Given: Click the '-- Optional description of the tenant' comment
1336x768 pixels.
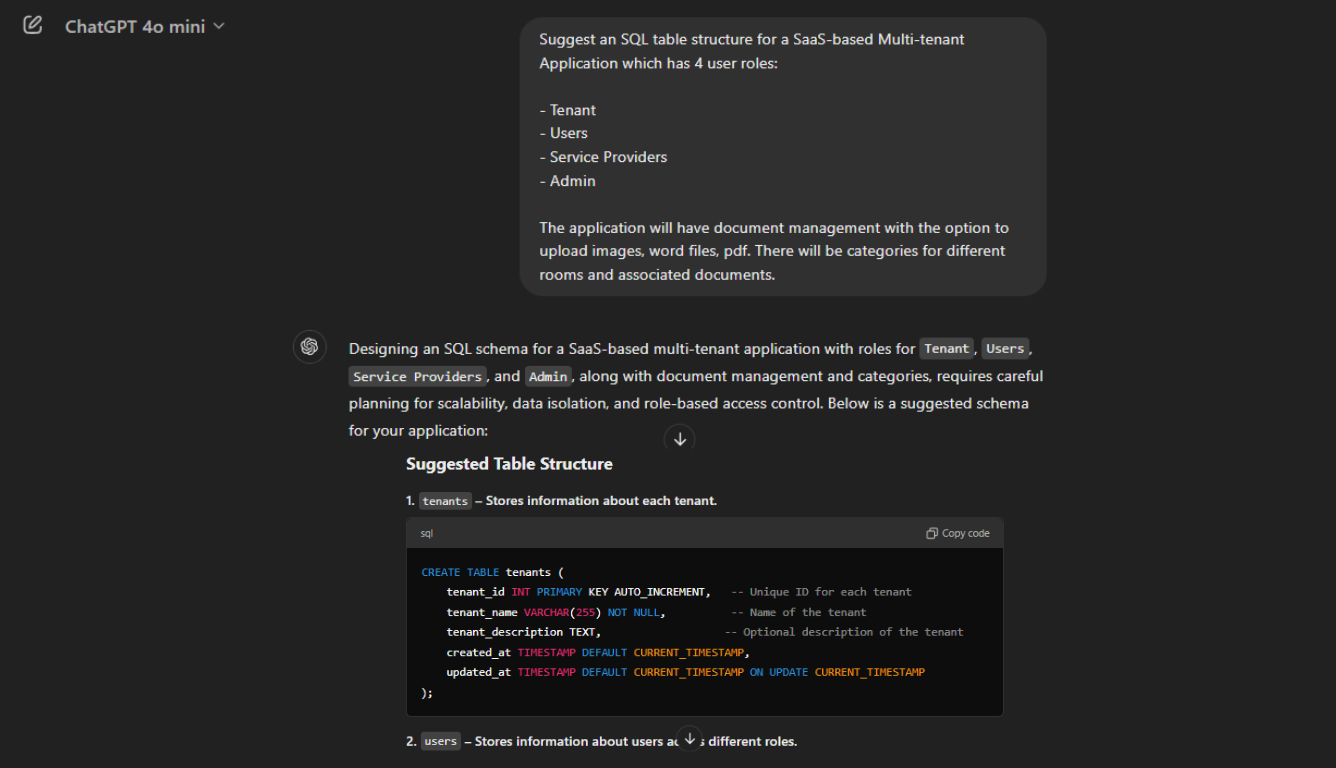Looking at the screenshot, I should (844, 632).
